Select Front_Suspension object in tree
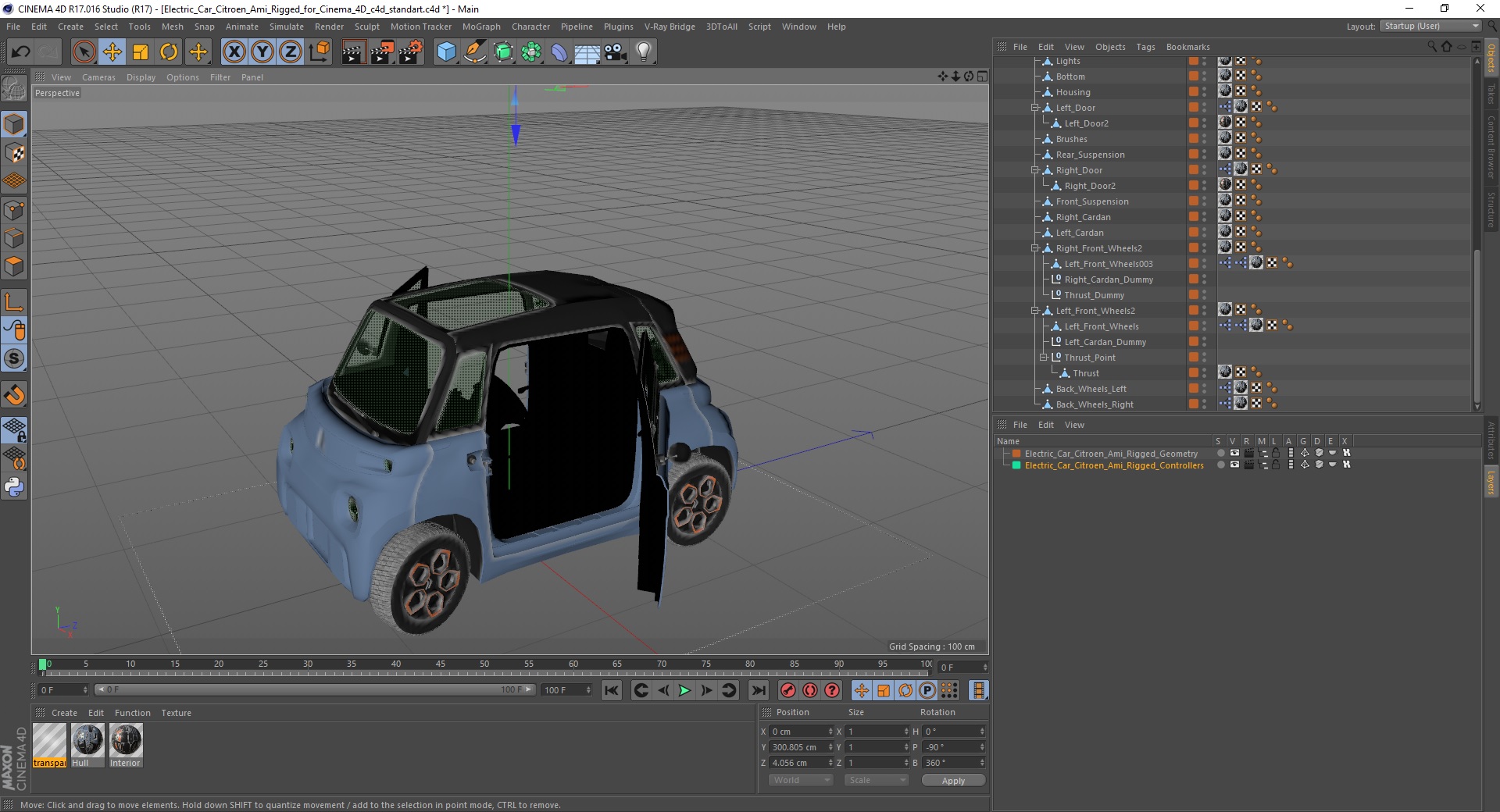 (x=1092, y=201)
